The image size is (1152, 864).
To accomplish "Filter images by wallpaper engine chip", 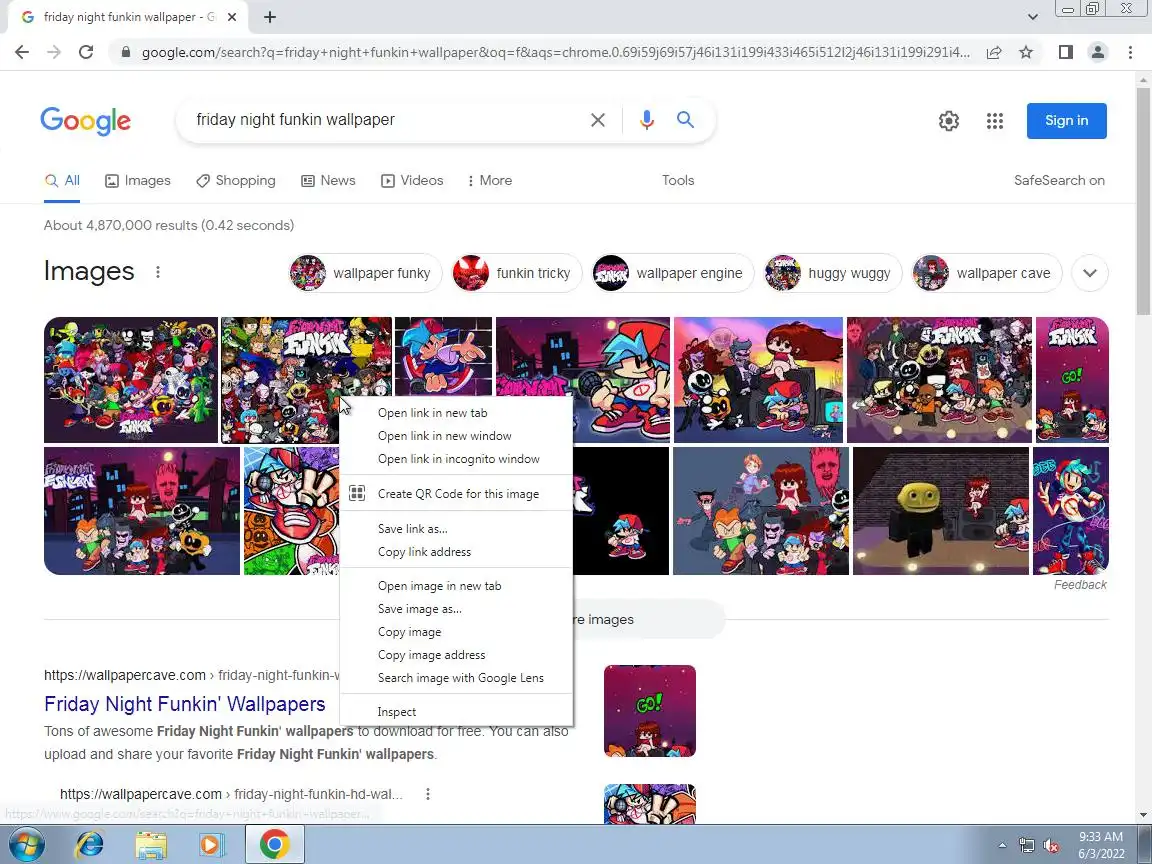I will [x=673, y=273].
